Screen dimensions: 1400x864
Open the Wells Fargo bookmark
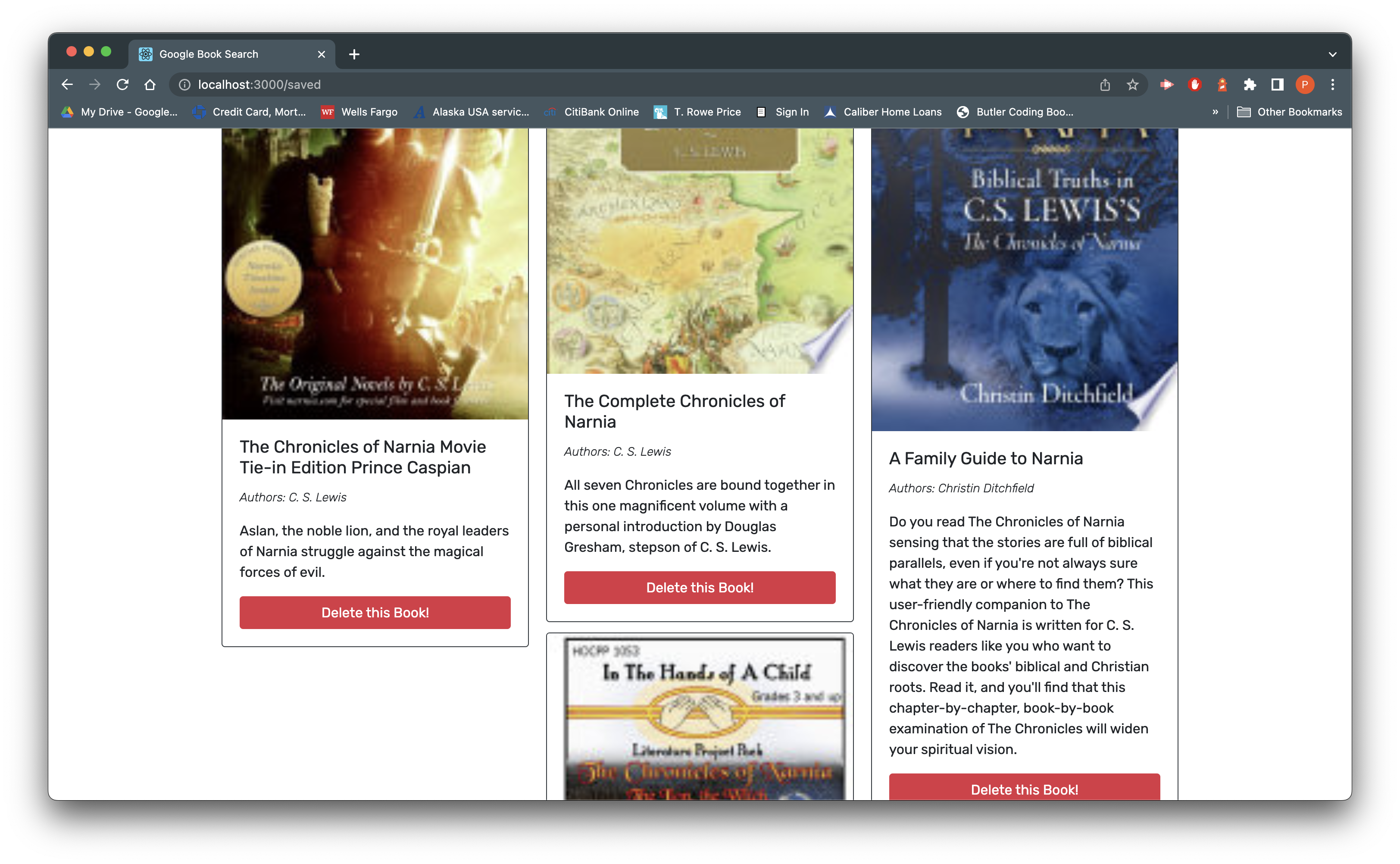click(x=359, y=112)
